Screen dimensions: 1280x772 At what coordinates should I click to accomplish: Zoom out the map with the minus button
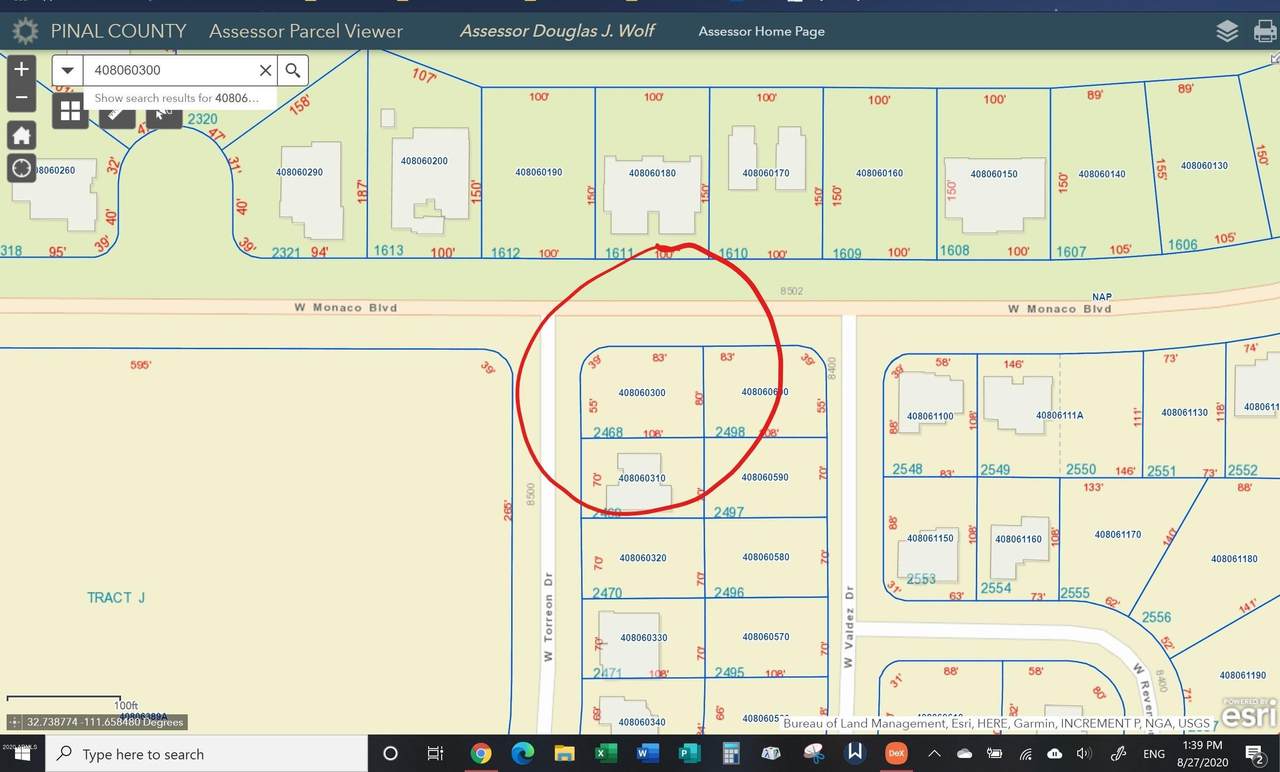(21, 98)
